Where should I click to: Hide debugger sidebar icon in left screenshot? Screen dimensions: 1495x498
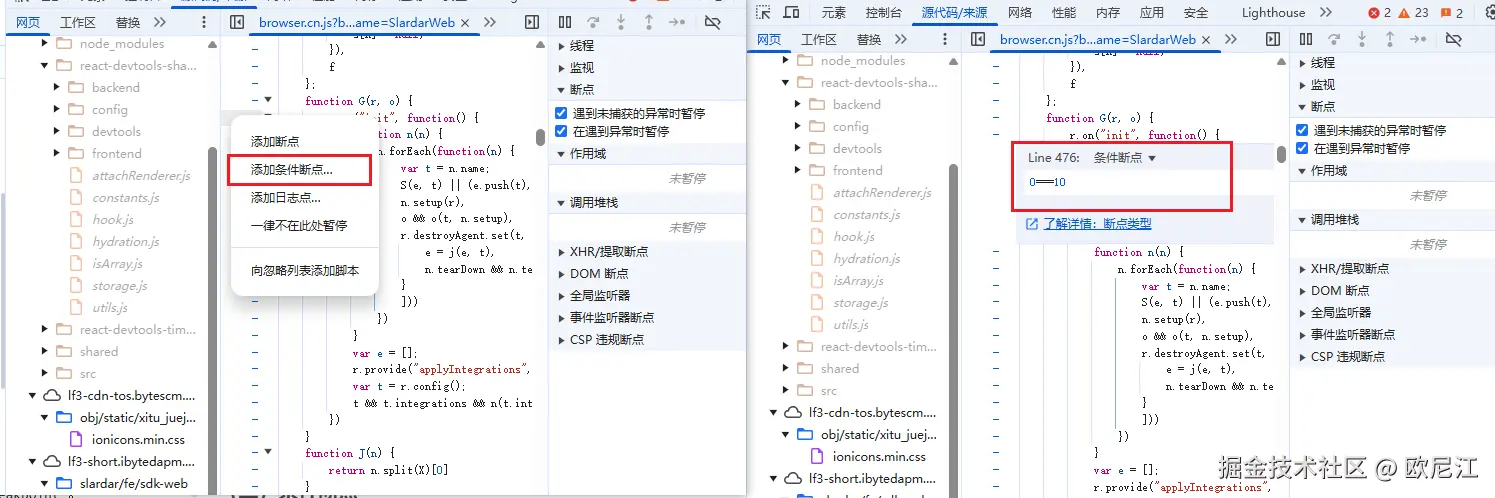tap(532, 22)
